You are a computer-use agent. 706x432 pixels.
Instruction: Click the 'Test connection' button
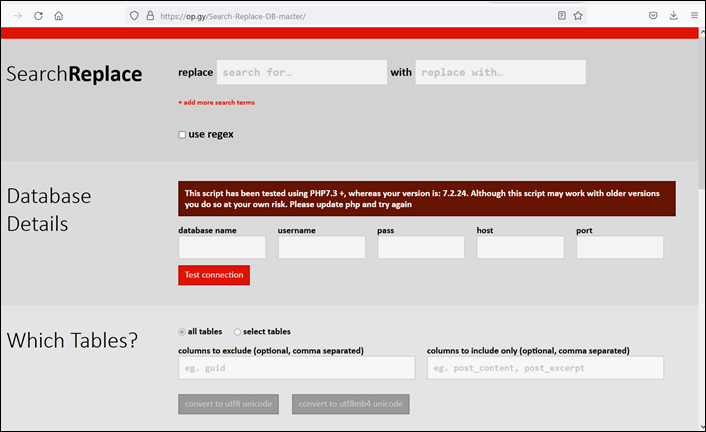(214, 275)
